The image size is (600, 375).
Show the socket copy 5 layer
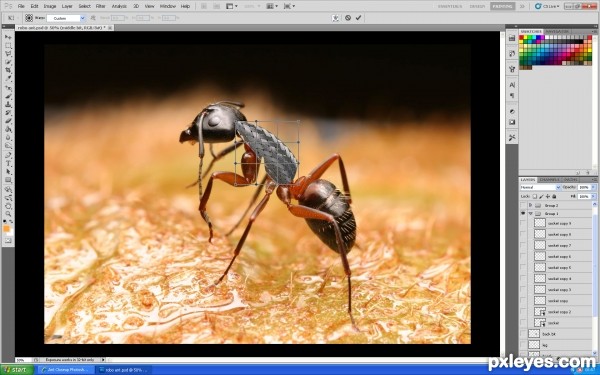tap(523, 267)
